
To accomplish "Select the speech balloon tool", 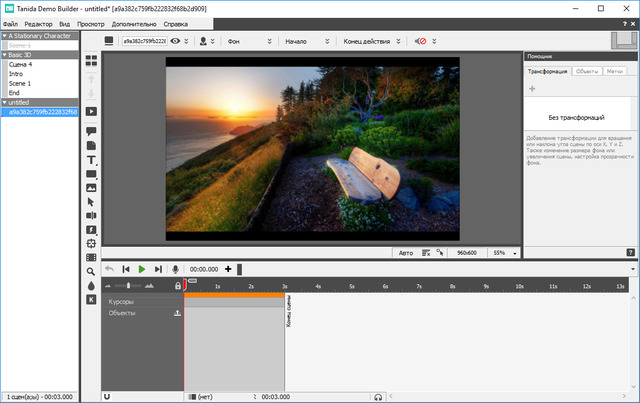I will tap(91, 131).
